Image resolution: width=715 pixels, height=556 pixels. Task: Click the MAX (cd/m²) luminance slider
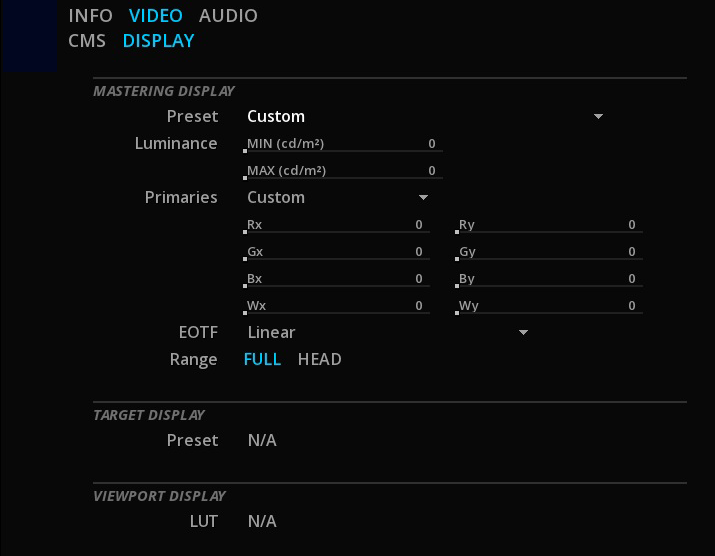(343, 171)
